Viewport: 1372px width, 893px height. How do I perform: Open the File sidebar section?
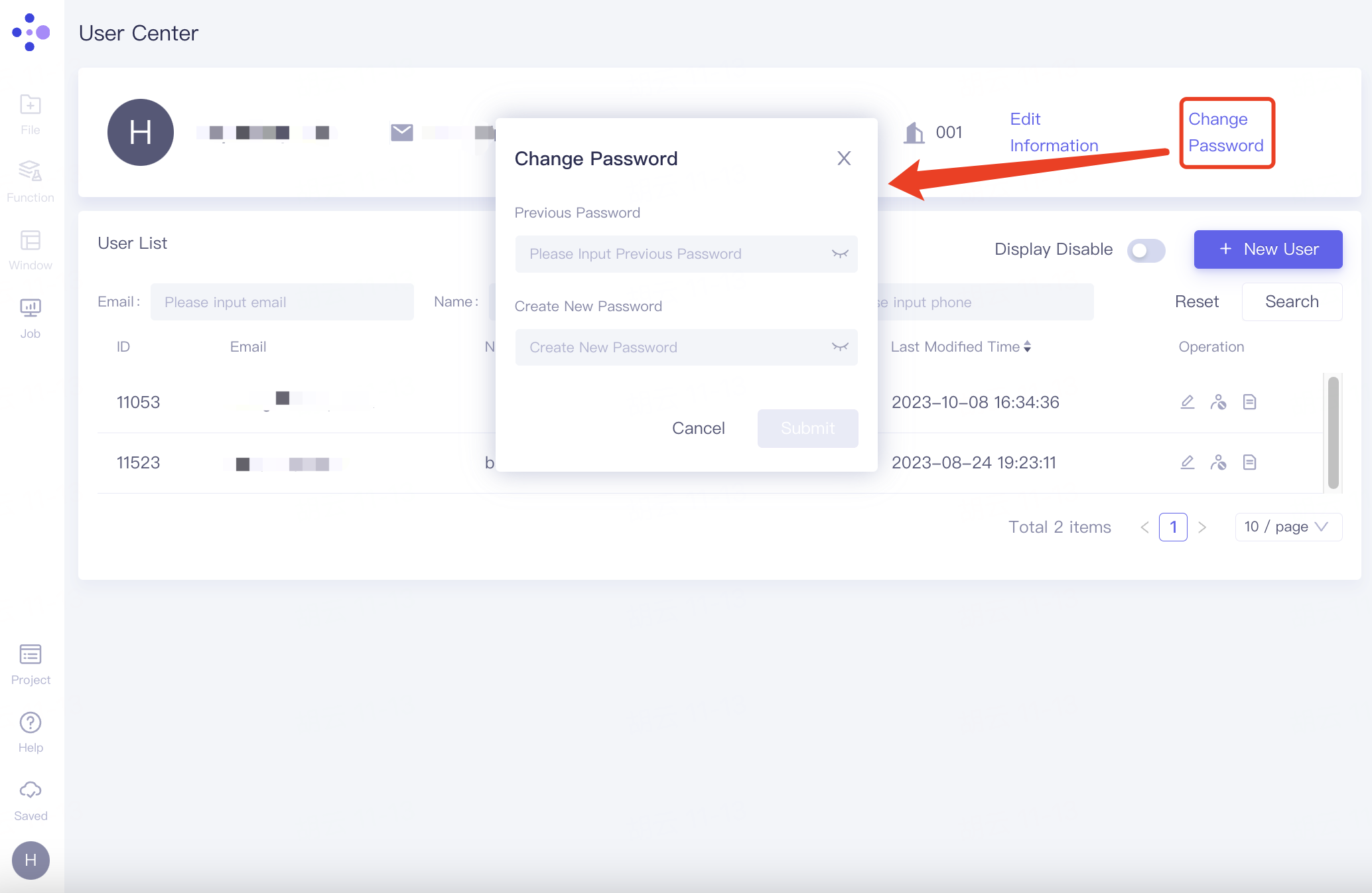[x=31, y=114]
